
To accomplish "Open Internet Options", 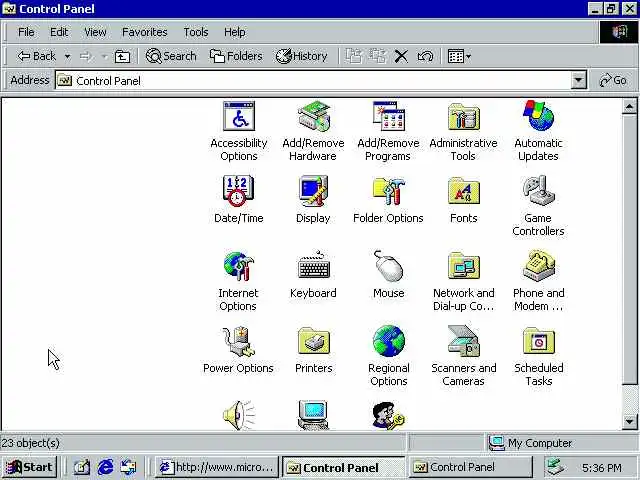I will click(238, 281).
